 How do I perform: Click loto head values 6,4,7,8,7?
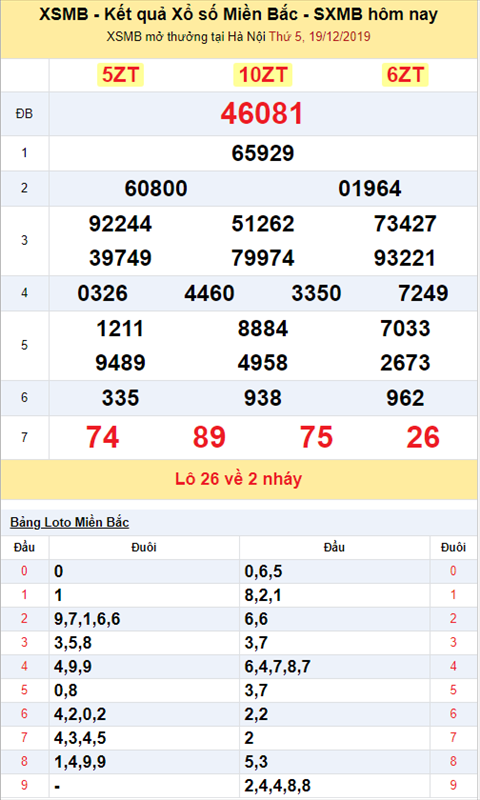point(277,667)
